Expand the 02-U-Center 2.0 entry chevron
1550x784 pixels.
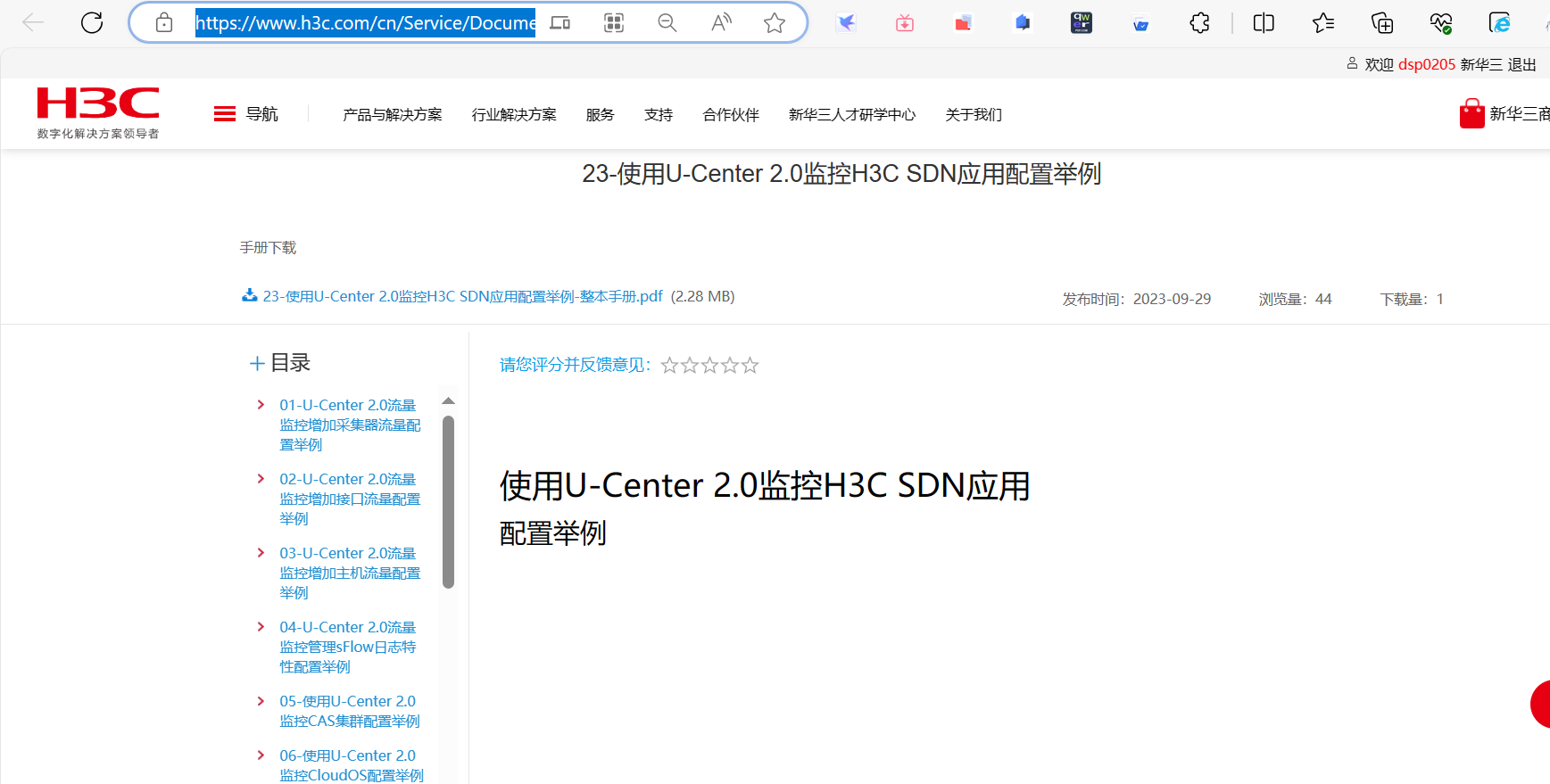tap(261, 479)
